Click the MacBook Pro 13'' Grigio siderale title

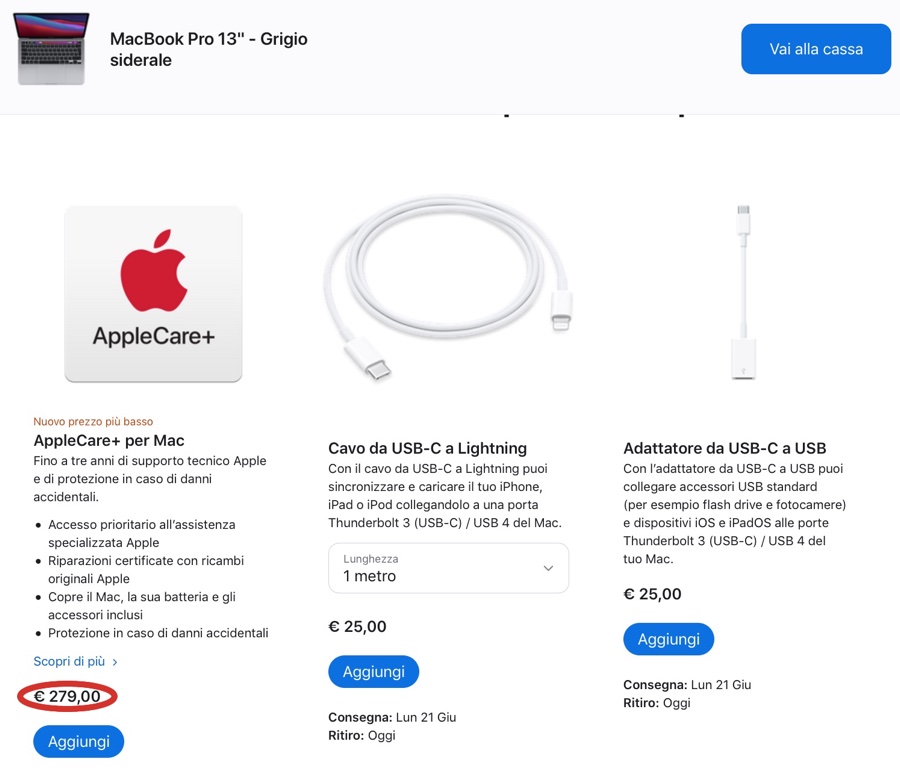209,49
